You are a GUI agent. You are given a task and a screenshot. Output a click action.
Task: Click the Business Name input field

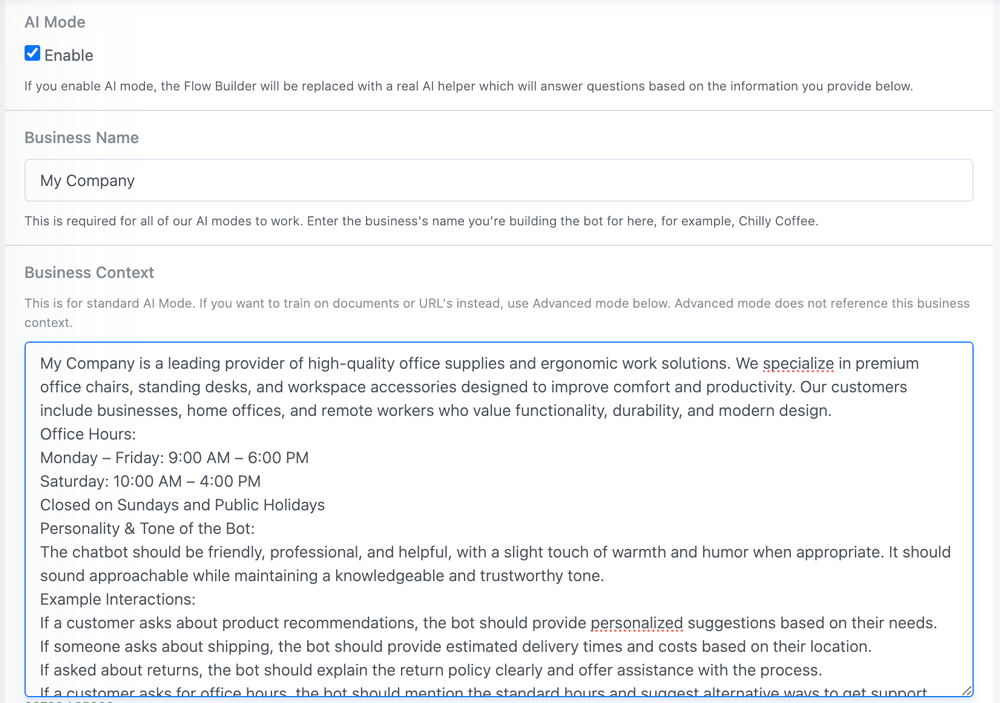(x=499, y=181)
